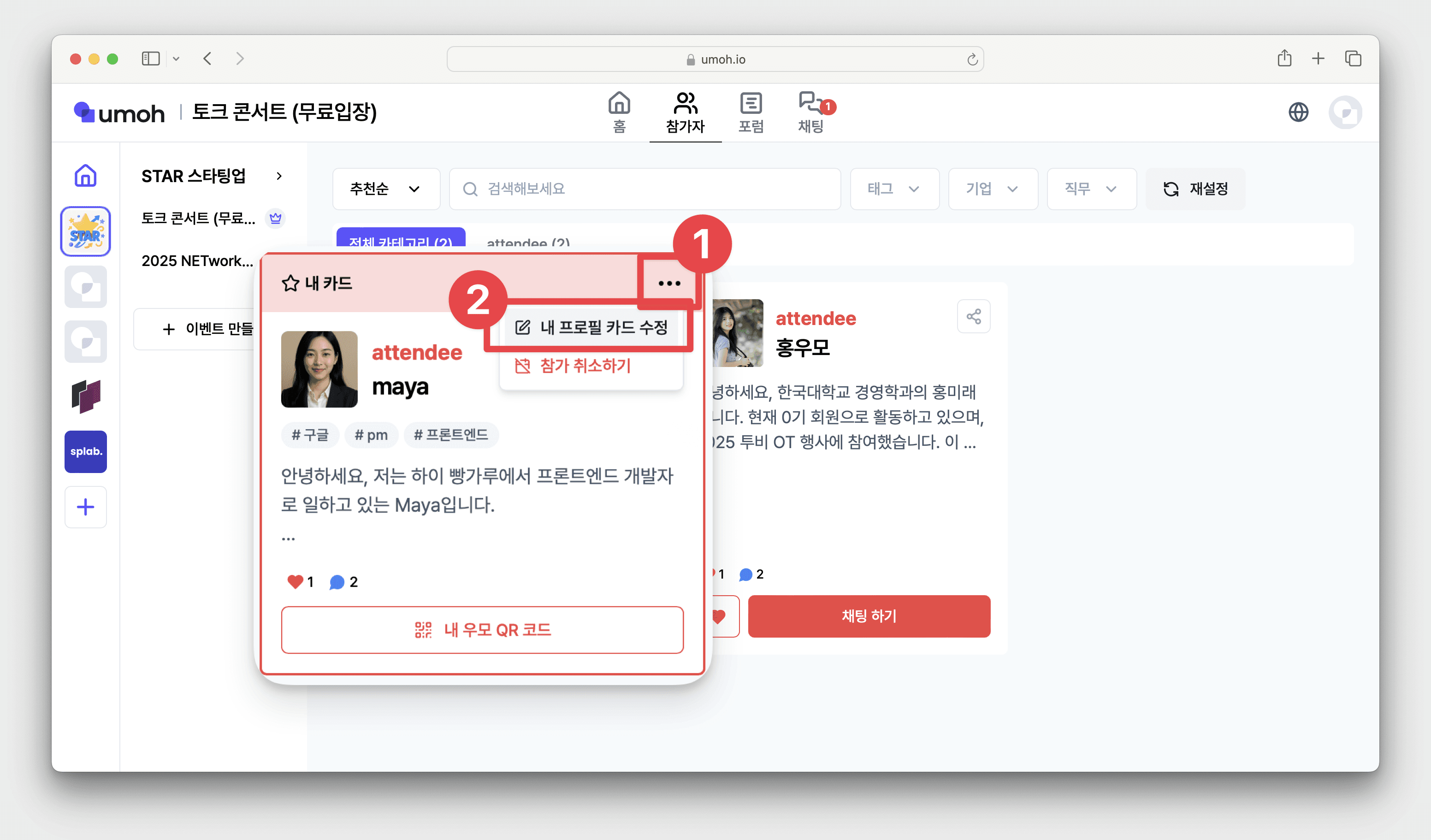Toggle the star icon on 내 카드

(x=290, y=283)
